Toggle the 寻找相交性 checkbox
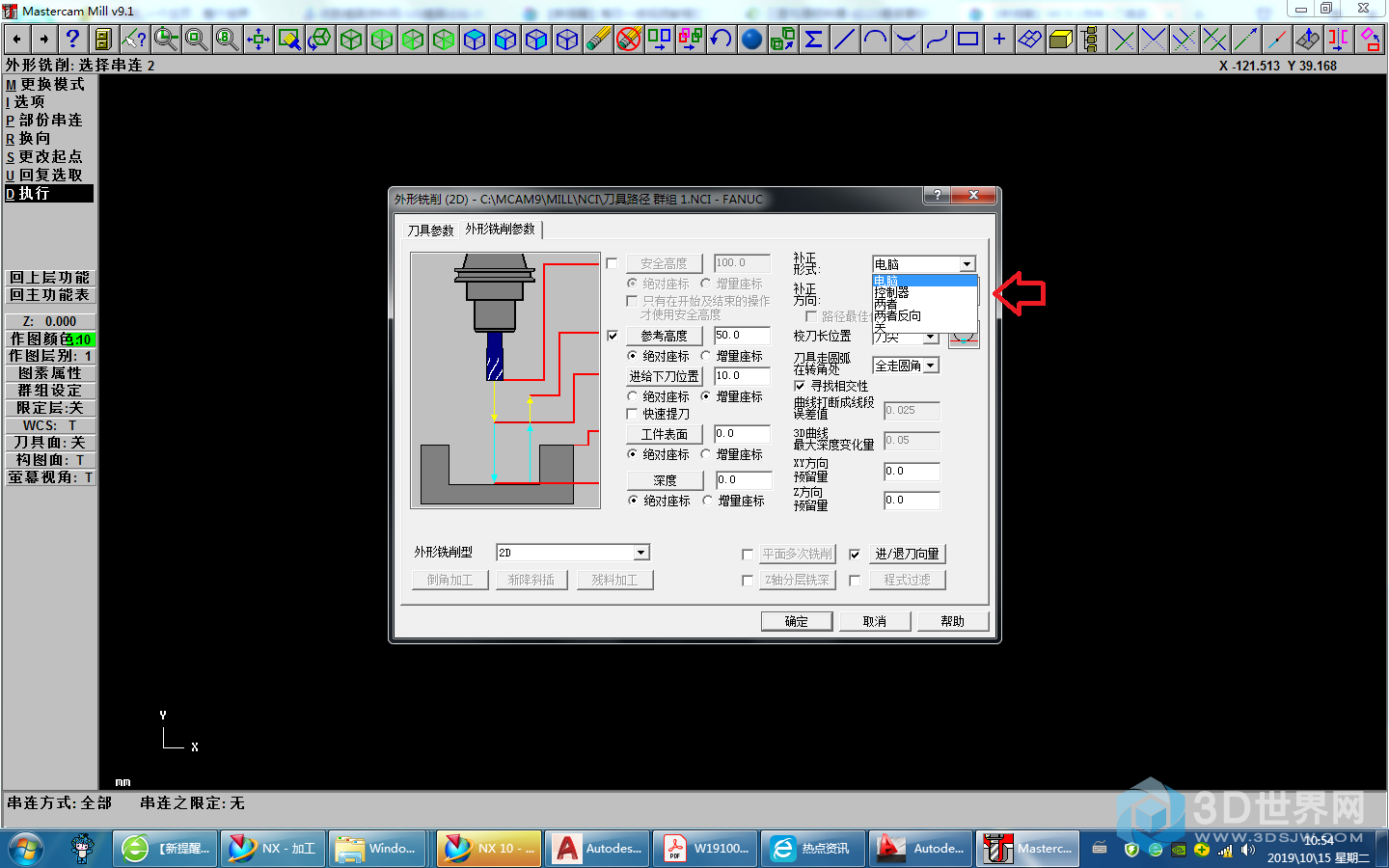Image resolution: width=1389 pixels, height=868 pixels. [x=800, y=386]
